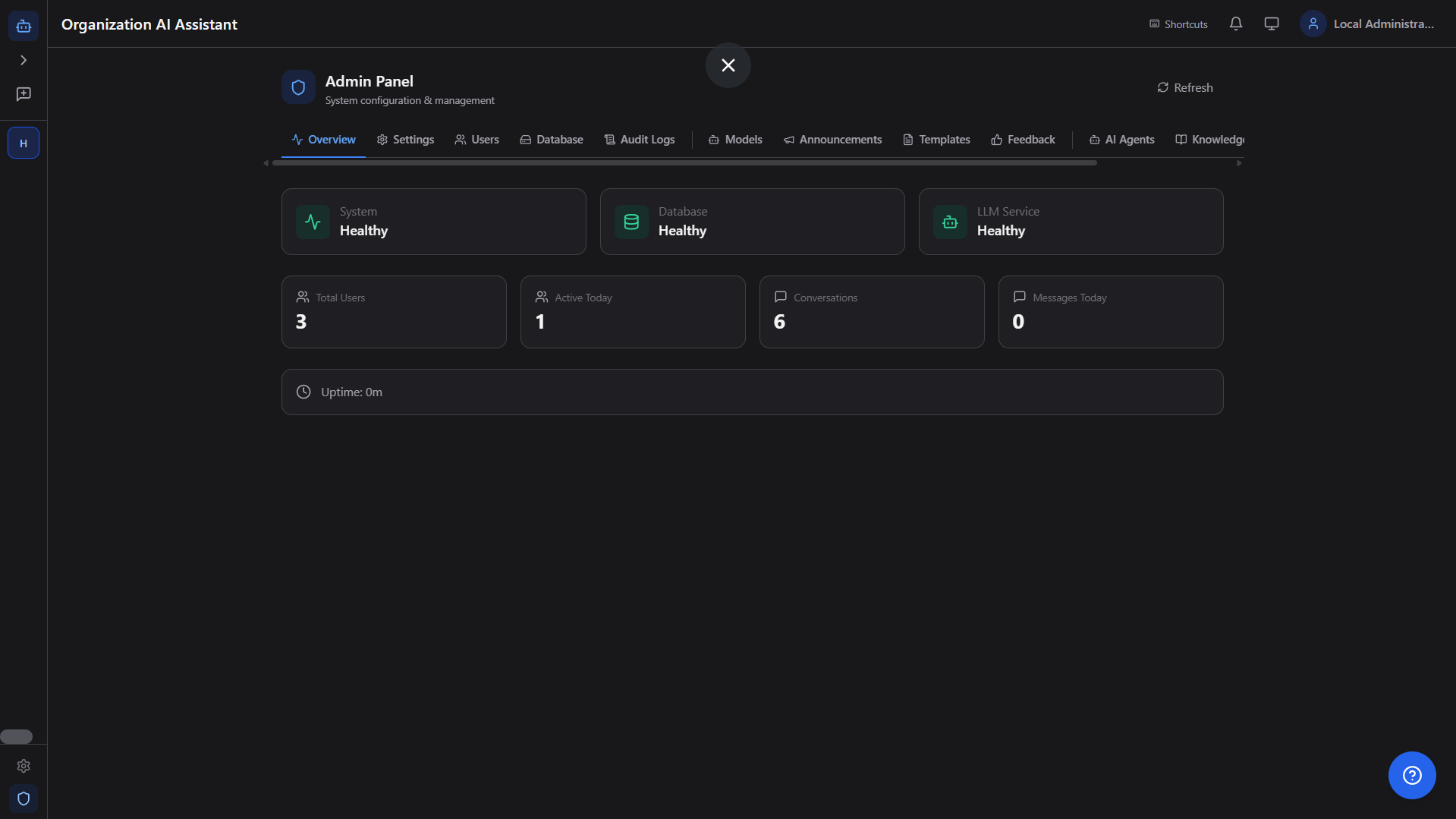The height and width of the screenshot is (819, 1456).
Task: Click the Refresh button
Action: pos(1184,87)
